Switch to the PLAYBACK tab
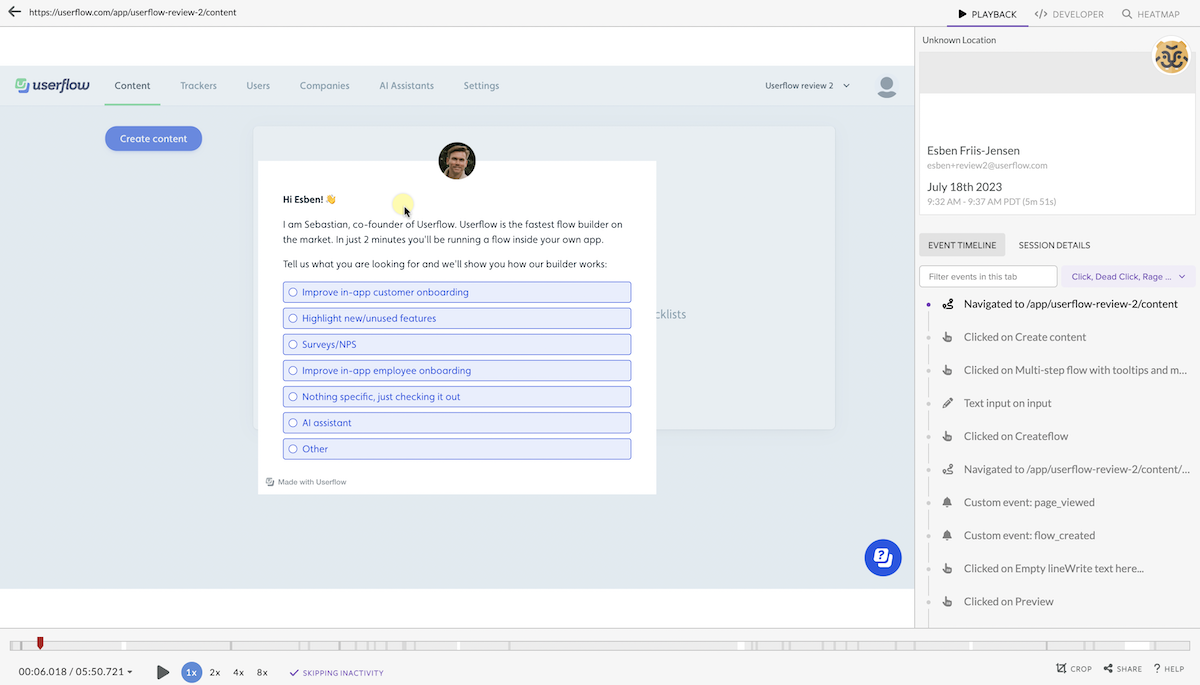Viewport: 1200px width, 685px height. pos(986,14)
